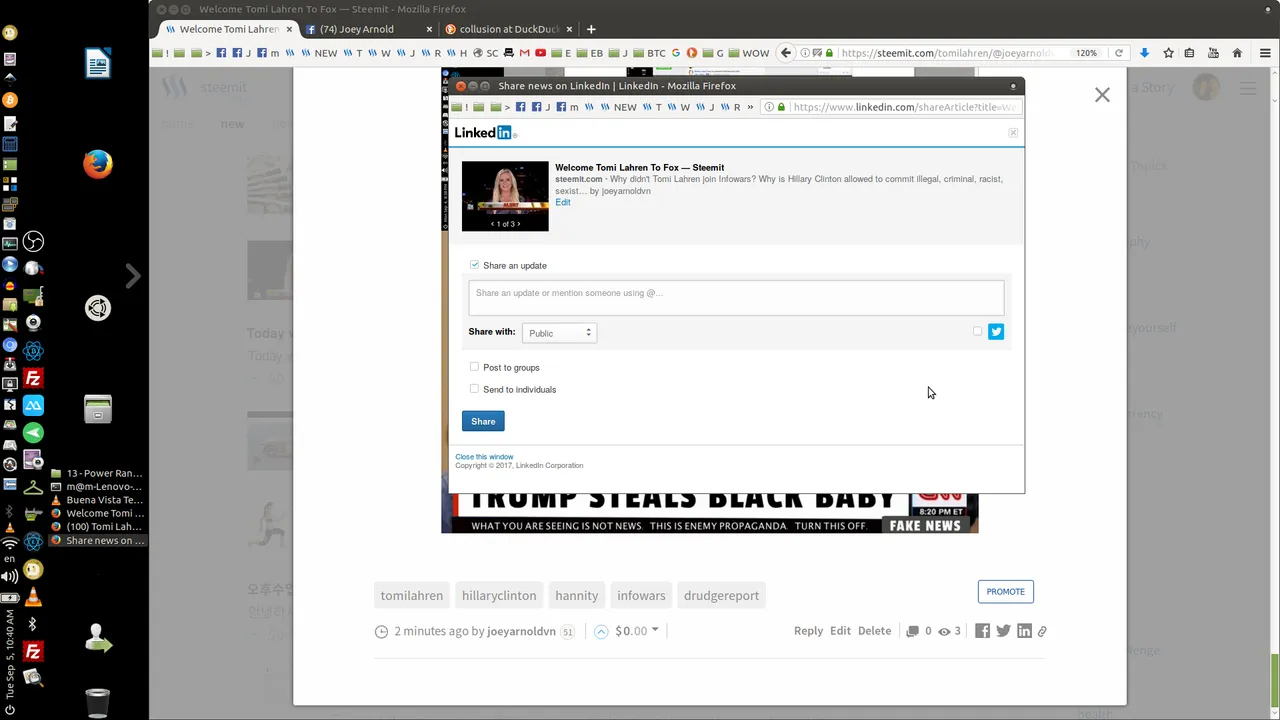1280x720 pixels.
Task: Go back using the Firefox back arrow
Action: pos(786,53)
